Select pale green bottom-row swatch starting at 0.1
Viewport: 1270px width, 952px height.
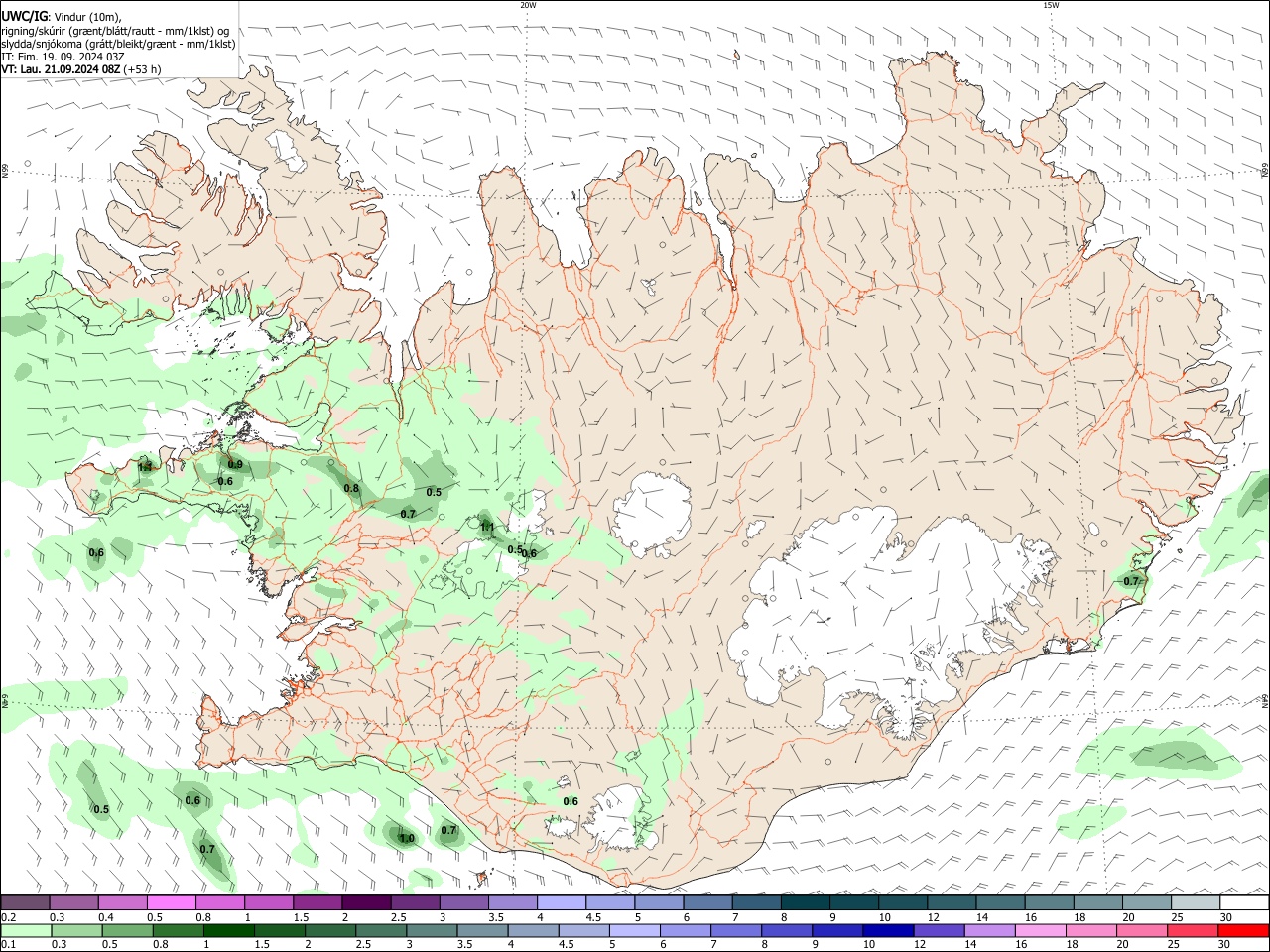coord(26,930)
